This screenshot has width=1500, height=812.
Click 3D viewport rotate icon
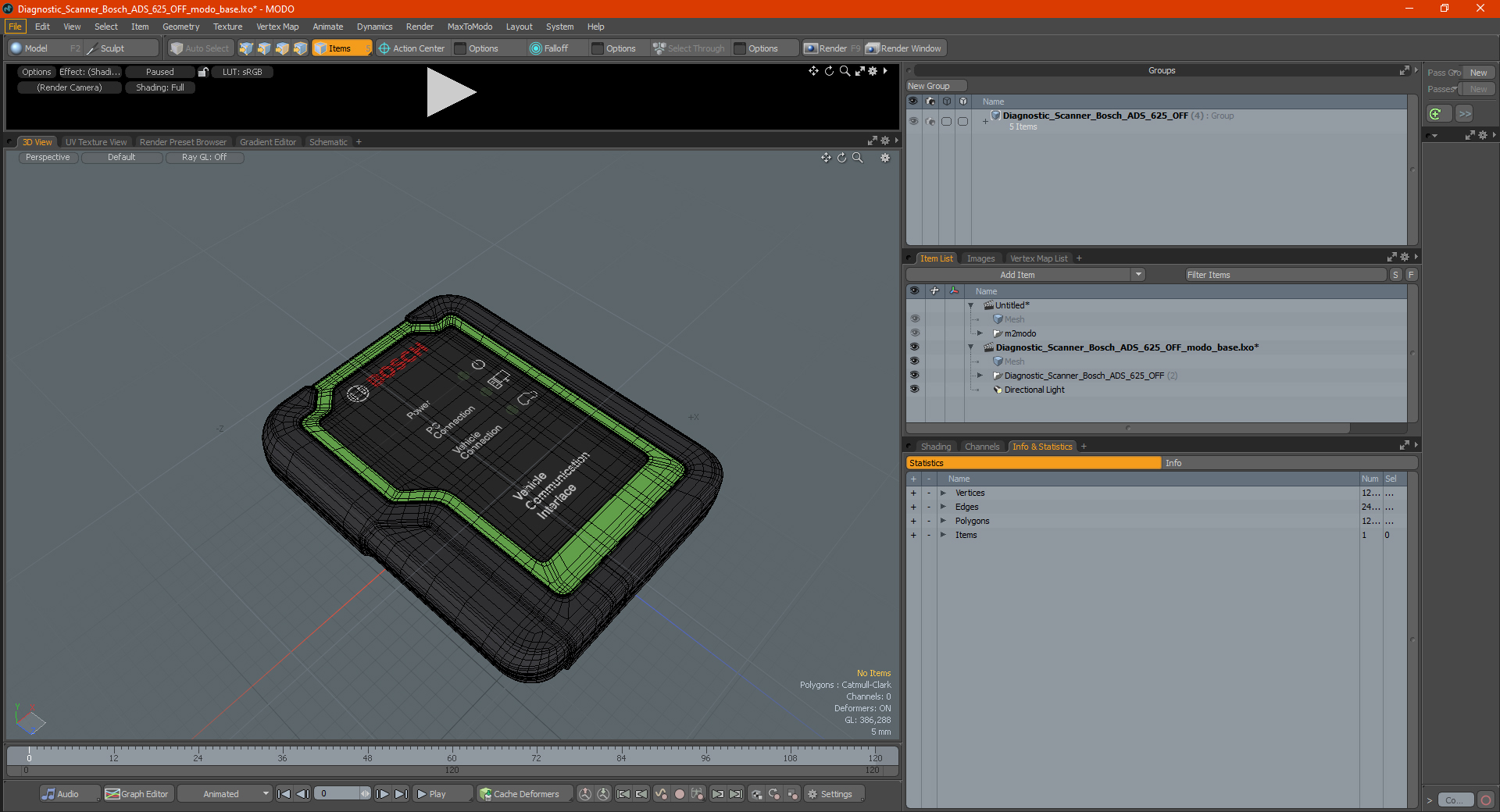pyautogui.click(x=842, y=158)
